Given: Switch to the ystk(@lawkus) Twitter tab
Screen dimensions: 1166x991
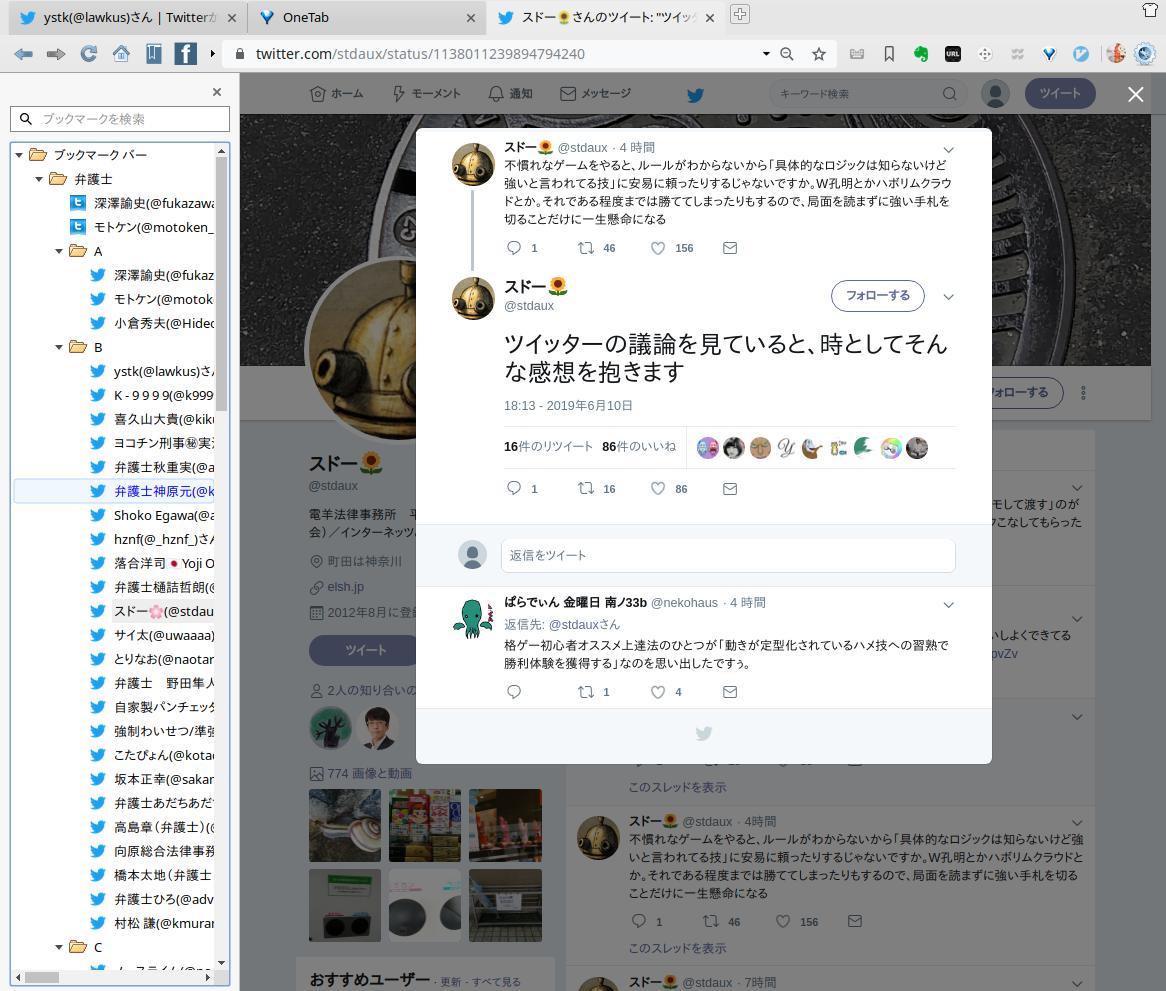Looking at the screenshot, I should [127, 17].
